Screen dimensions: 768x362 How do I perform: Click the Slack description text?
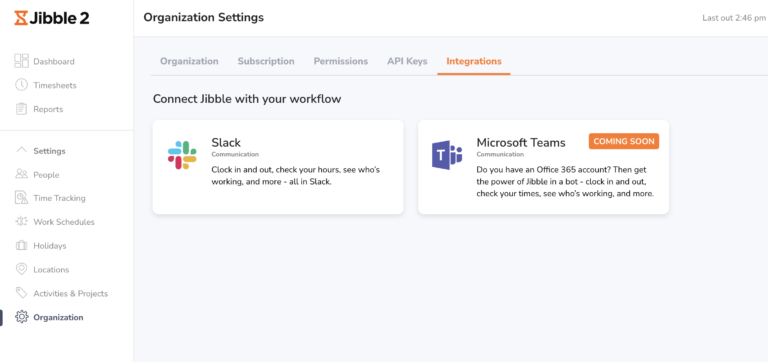point(295,176)
